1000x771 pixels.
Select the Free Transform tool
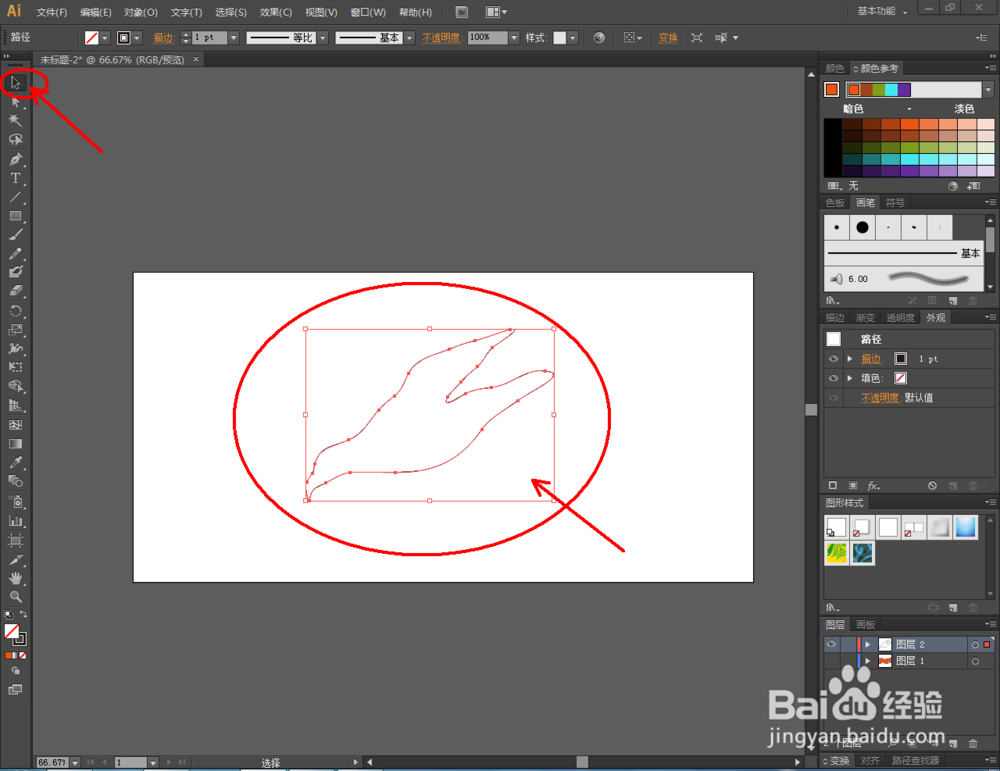click(x=15, y=367)
